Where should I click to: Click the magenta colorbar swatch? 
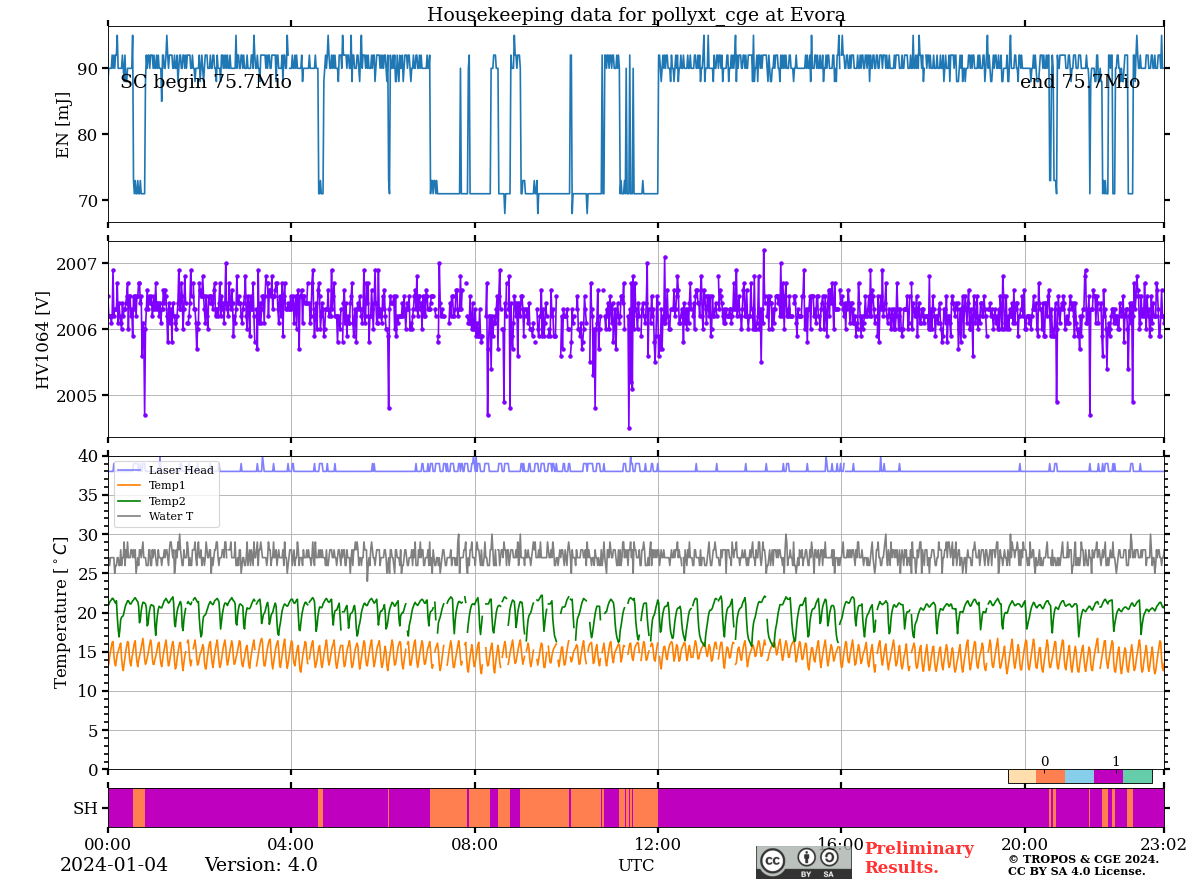1108,776
